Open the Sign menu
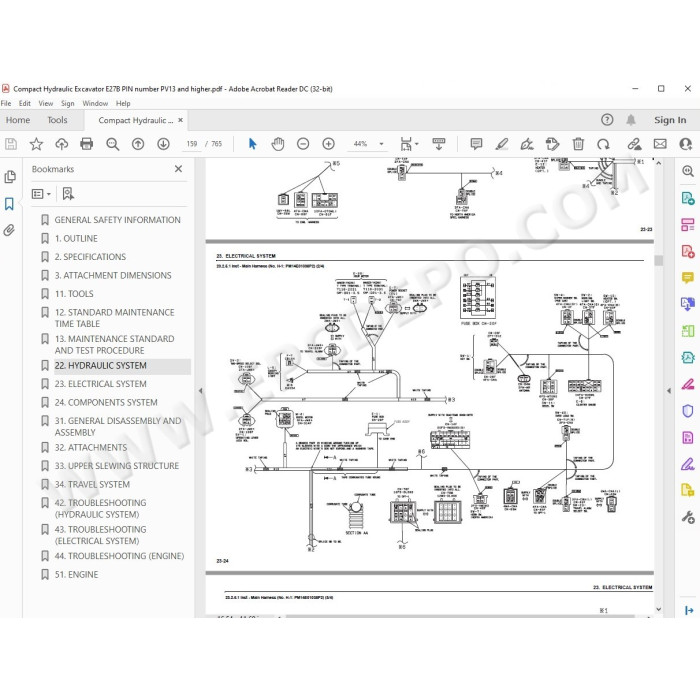The height and width of the screenshot is (700, 700). point(67,104)
